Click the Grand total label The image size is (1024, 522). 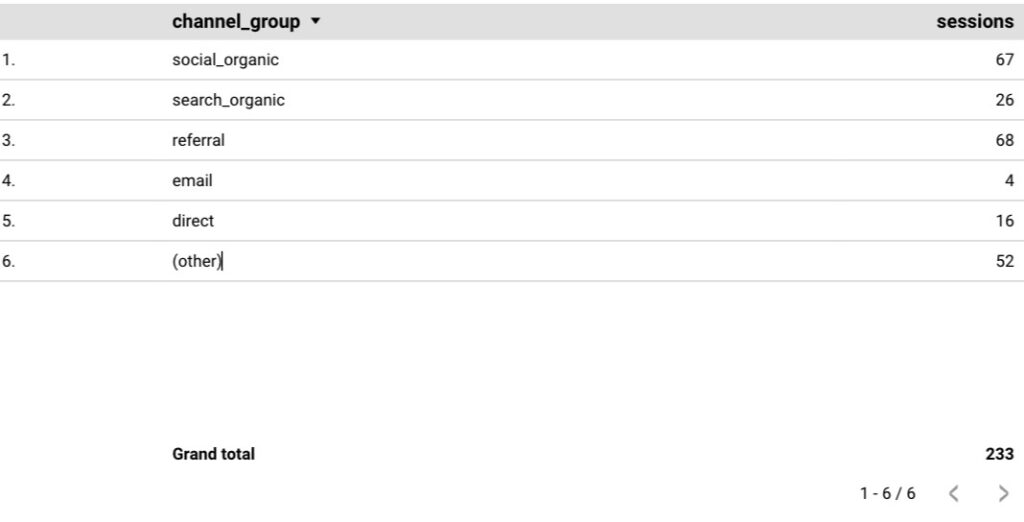213,454
